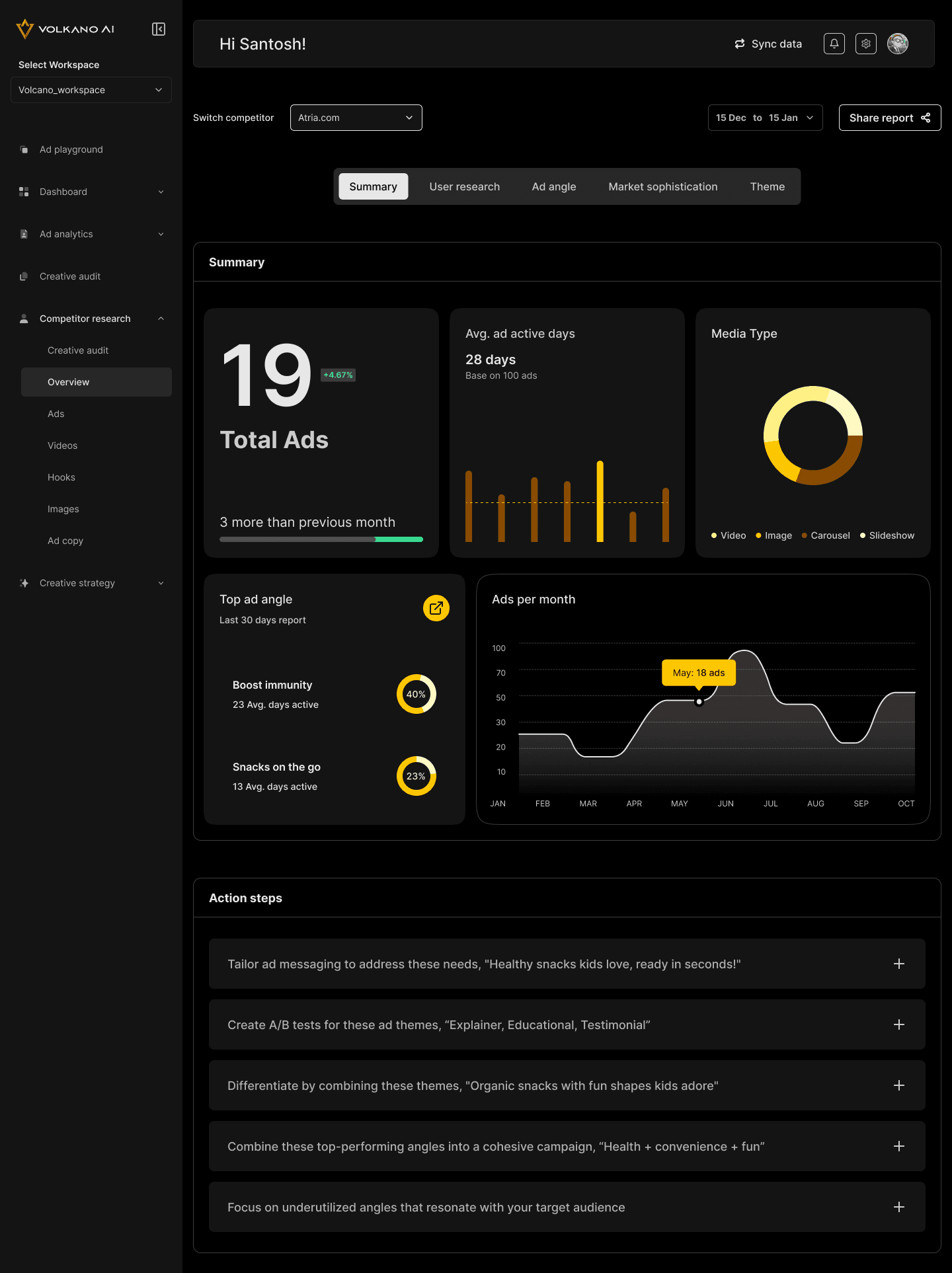Viewport: 952px width, 1273px height.
Task: Click the "28 days" value
Action: click(x=491, y=360)
